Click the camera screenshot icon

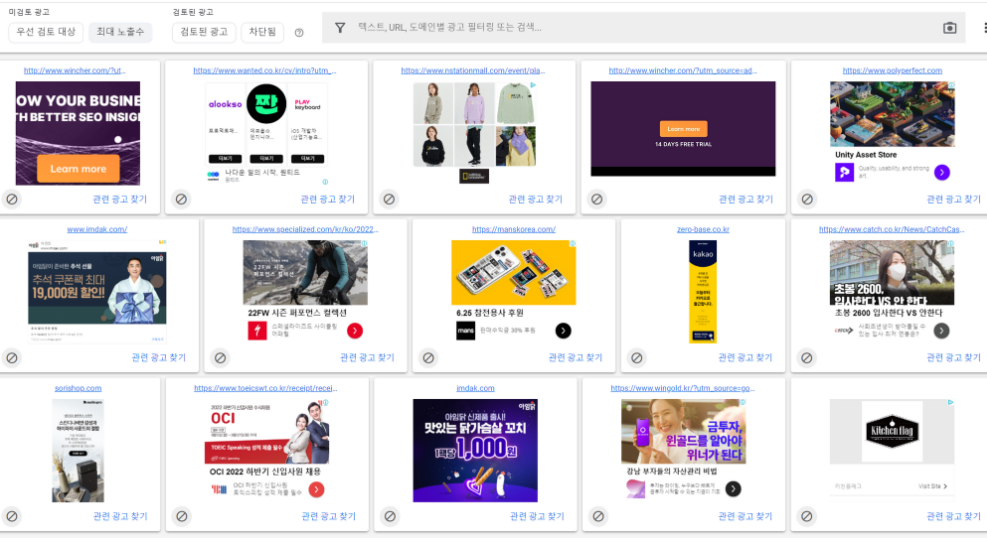pos(950,28)
